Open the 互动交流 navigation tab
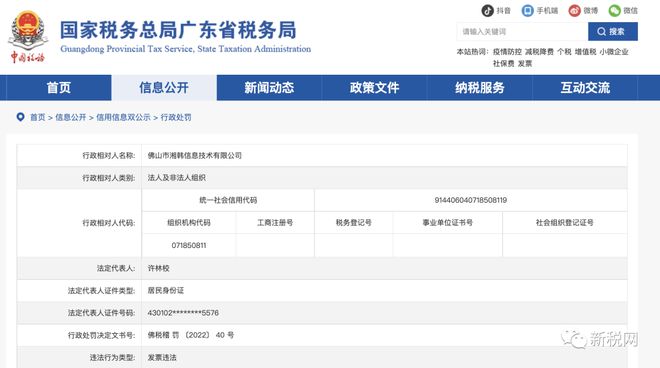This screenshot has width=660, height=368. (585, 88)
